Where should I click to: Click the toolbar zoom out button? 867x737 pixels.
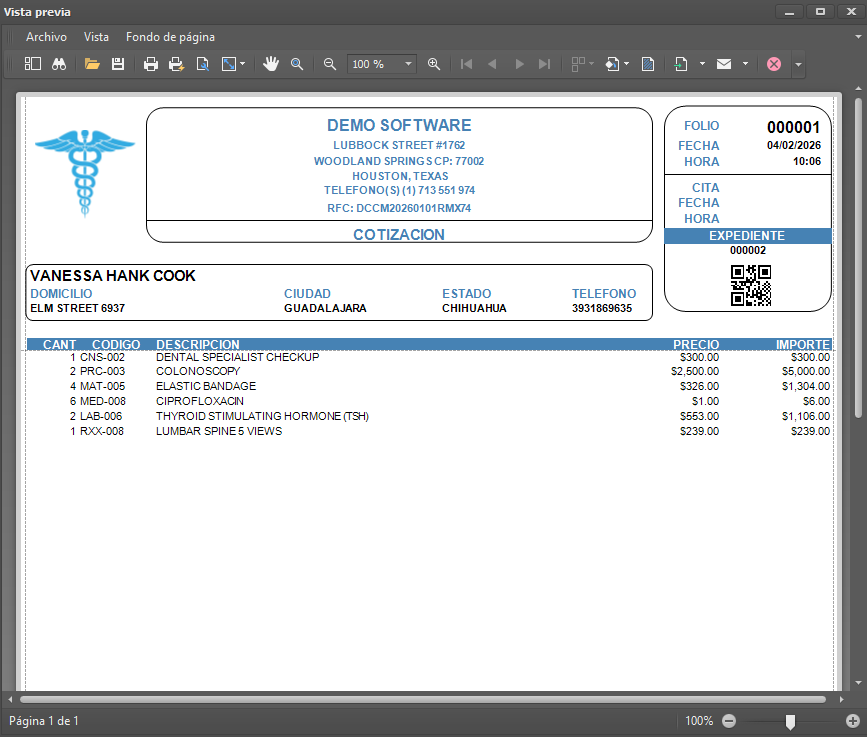(330, 64)
